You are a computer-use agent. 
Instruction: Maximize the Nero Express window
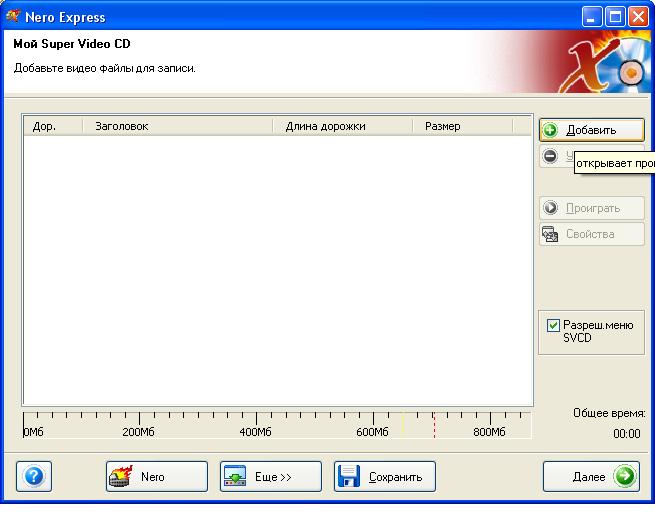[x=615, y=17]
